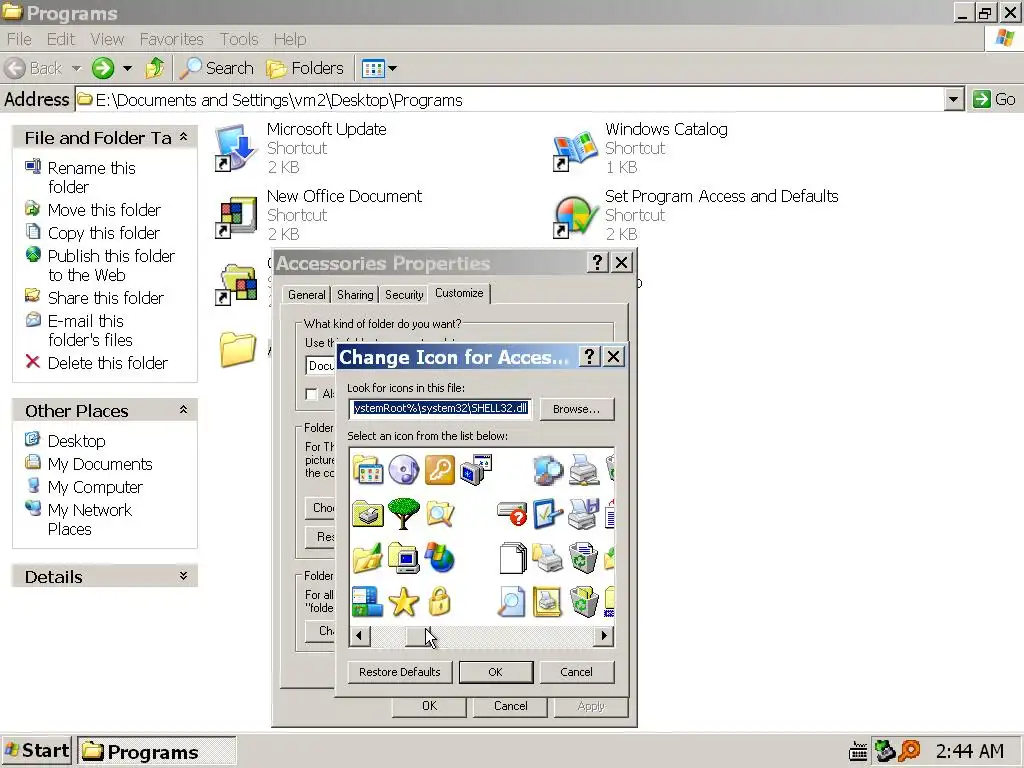This screenshot has height=768, width=1024.
Task: Open the Favorites menu
Action: pos(172,39)
